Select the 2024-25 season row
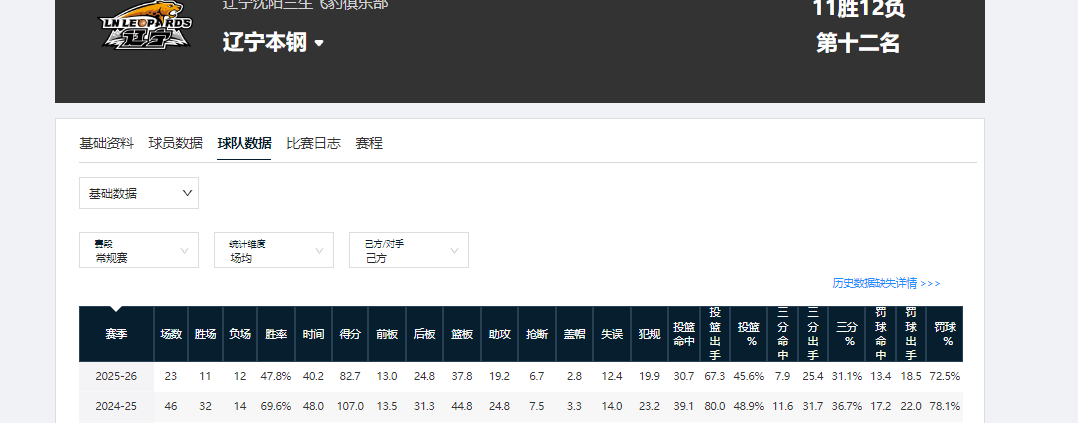This screenshot has width=1078, height=423. click(117, 407)
